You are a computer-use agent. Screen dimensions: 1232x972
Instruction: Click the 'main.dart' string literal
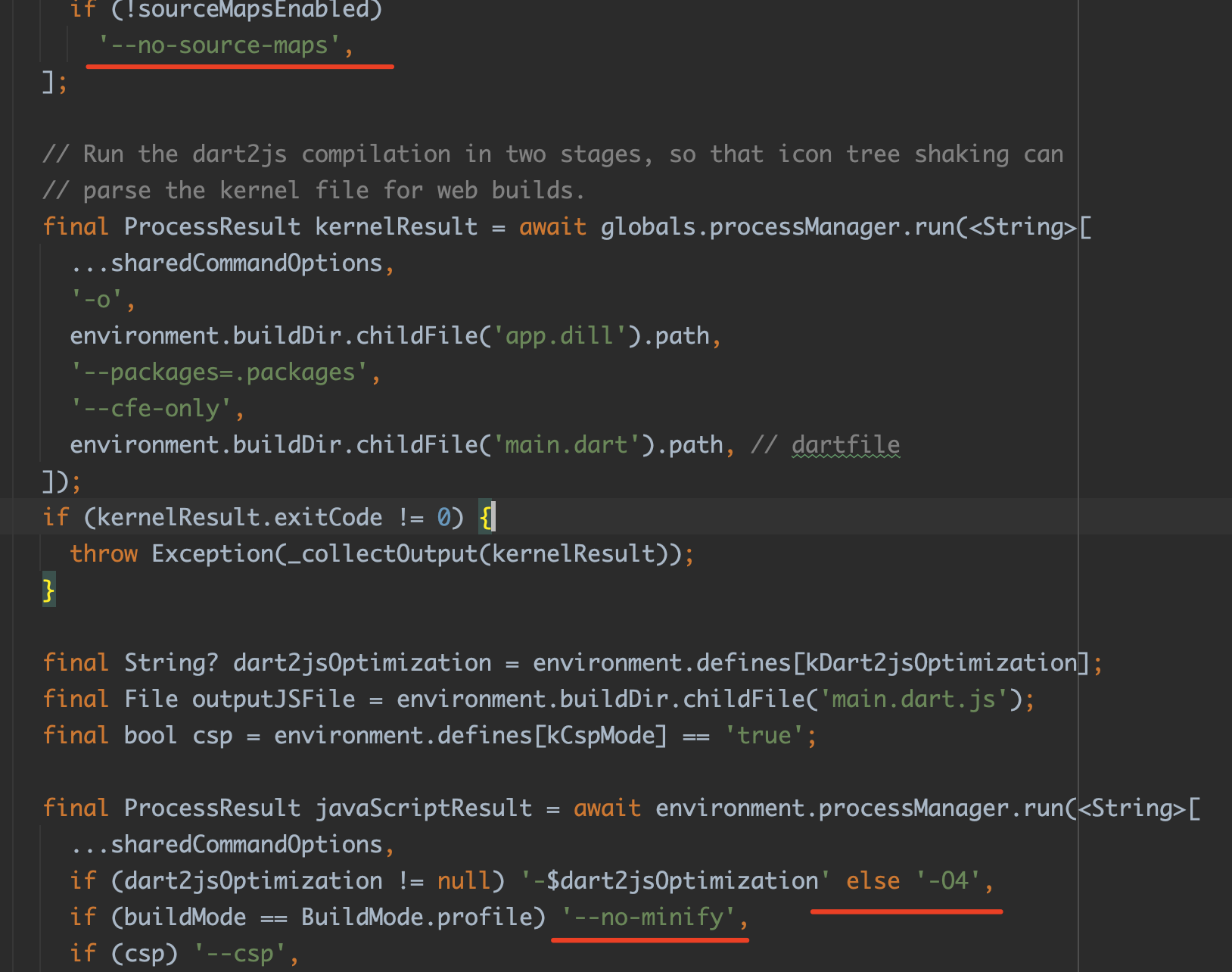pos(566,445)
